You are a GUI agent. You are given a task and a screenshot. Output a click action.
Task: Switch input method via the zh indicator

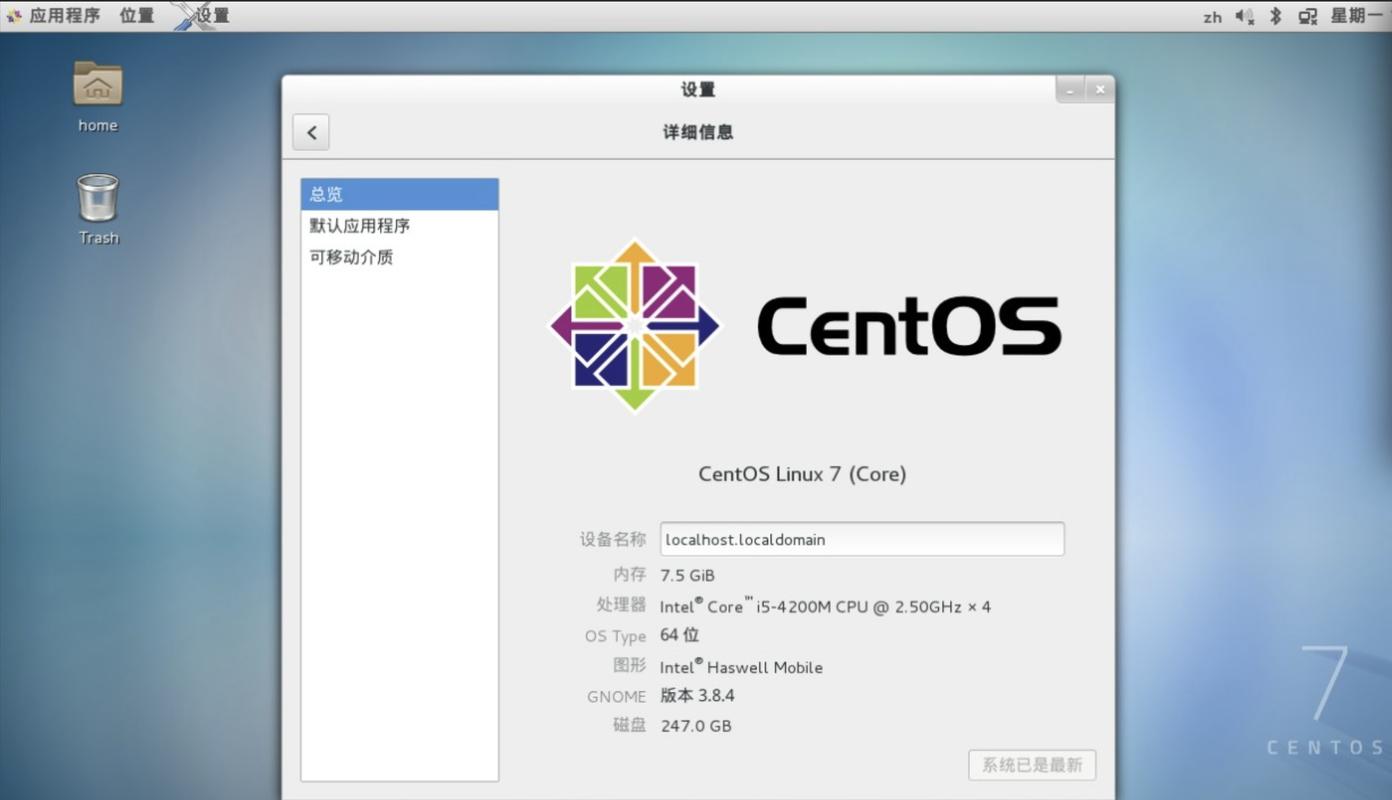(1211, 16)
